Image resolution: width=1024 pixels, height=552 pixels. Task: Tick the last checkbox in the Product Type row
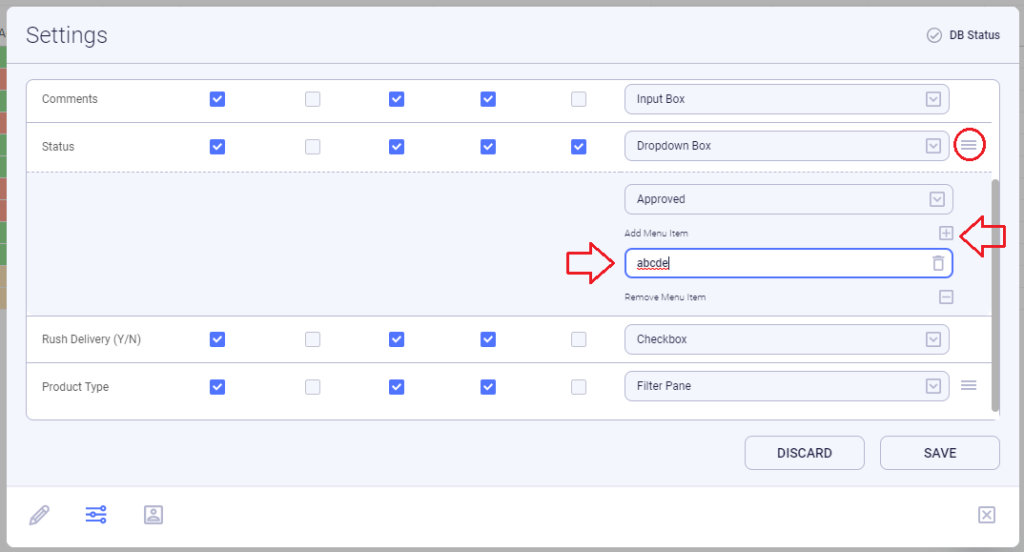(579, 387)
